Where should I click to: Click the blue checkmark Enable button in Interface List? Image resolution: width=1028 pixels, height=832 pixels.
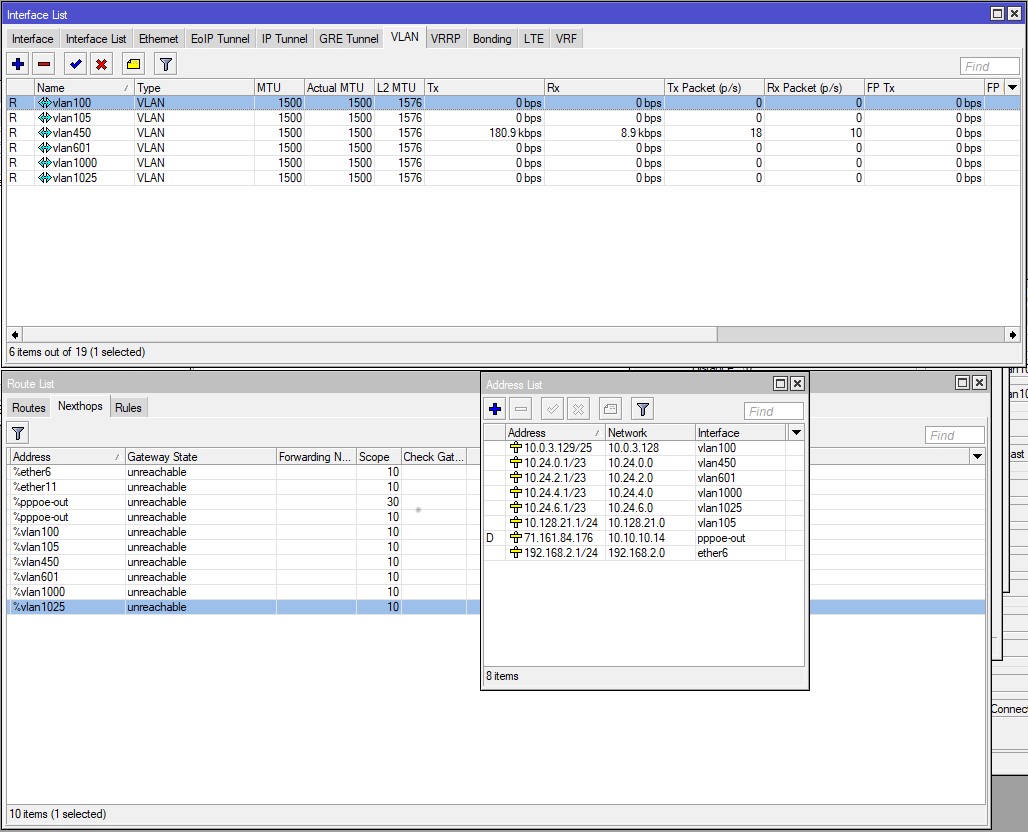[75, 64]
